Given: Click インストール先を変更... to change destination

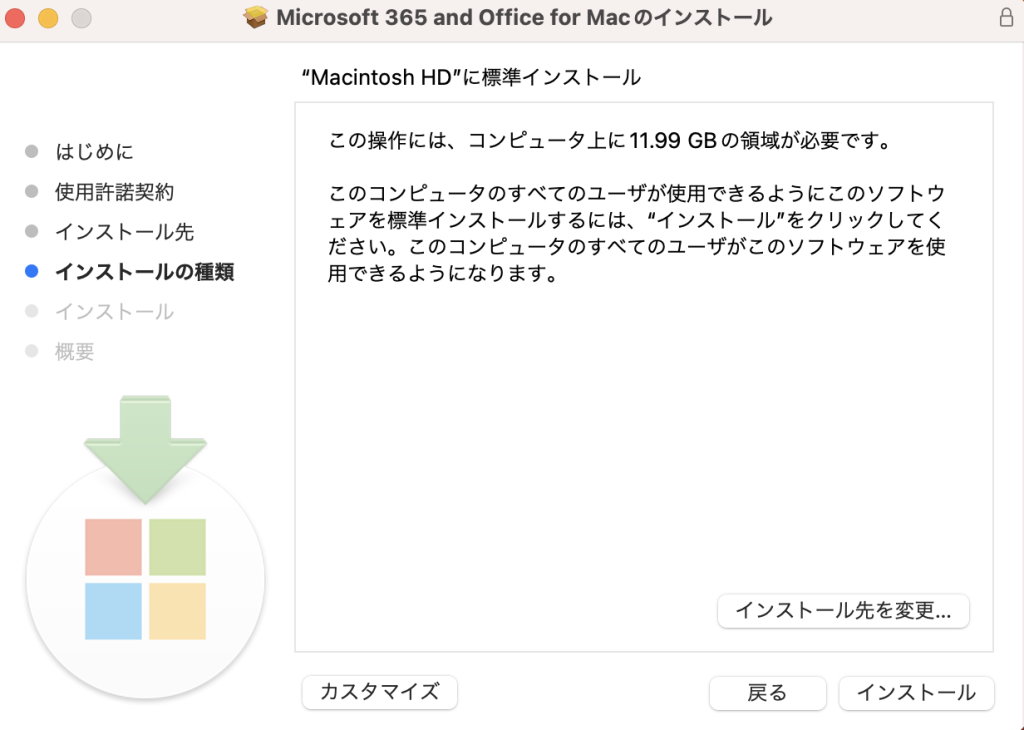Looking at the screenshot, I should click(843, 610).
